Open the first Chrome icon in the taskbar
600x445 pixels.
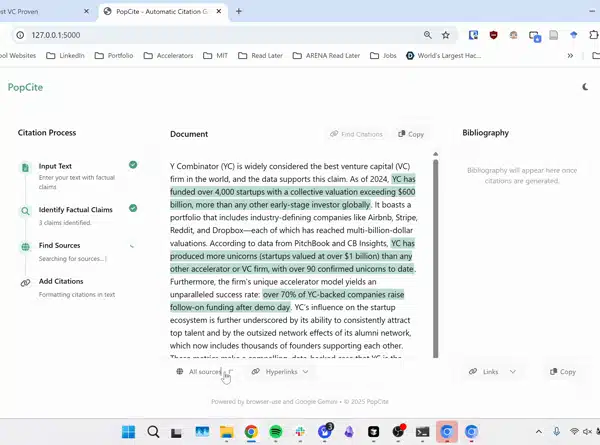251,432
